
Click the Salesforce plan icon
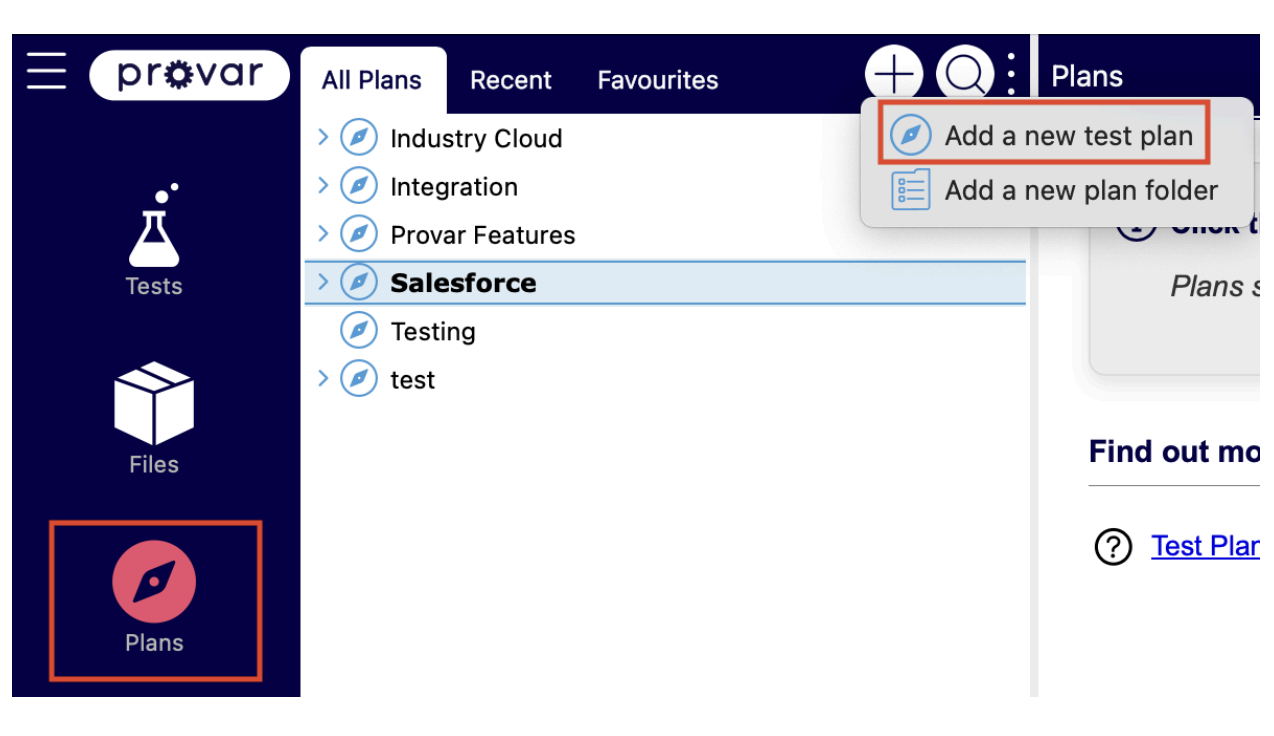pos(359,283)
